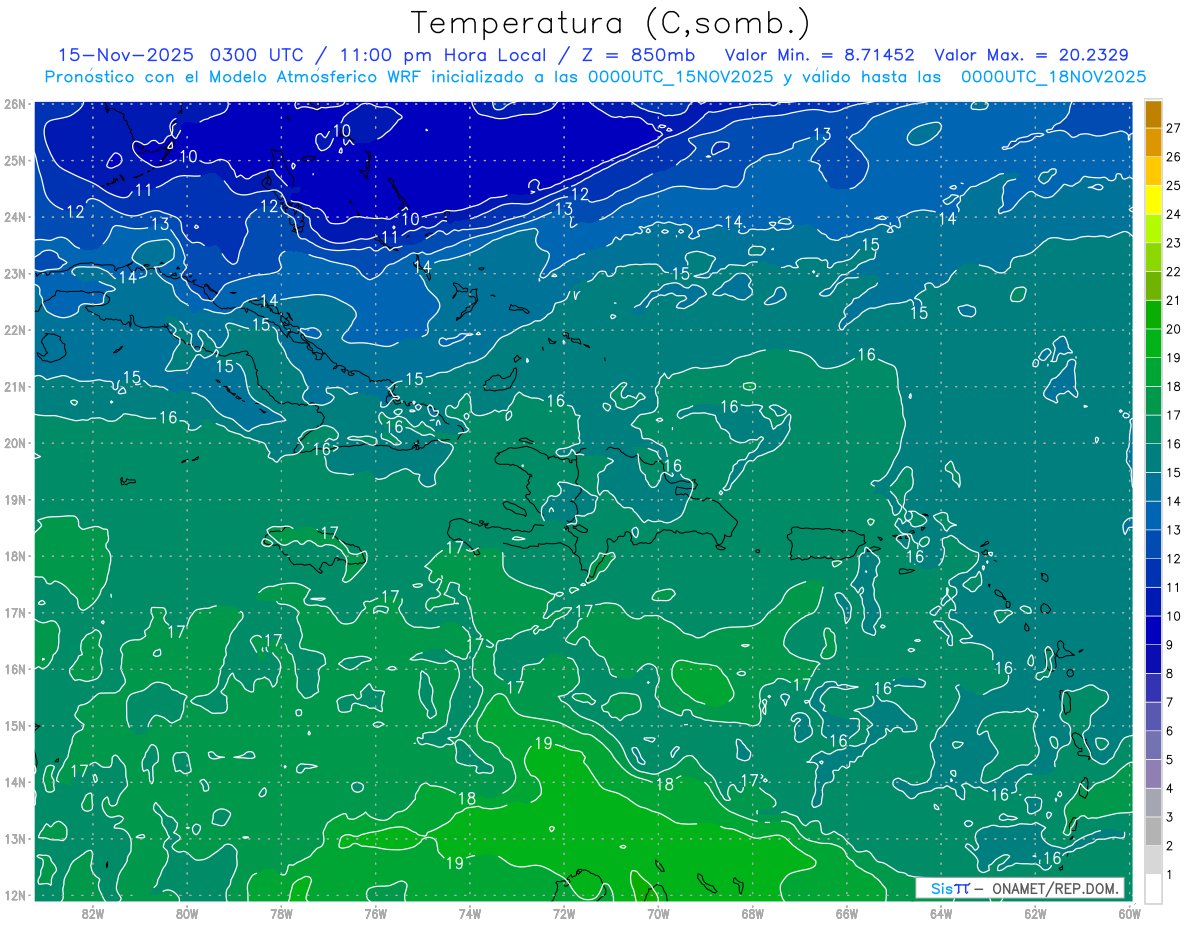Click the '70W' longitude axis label

coord(658,914)
